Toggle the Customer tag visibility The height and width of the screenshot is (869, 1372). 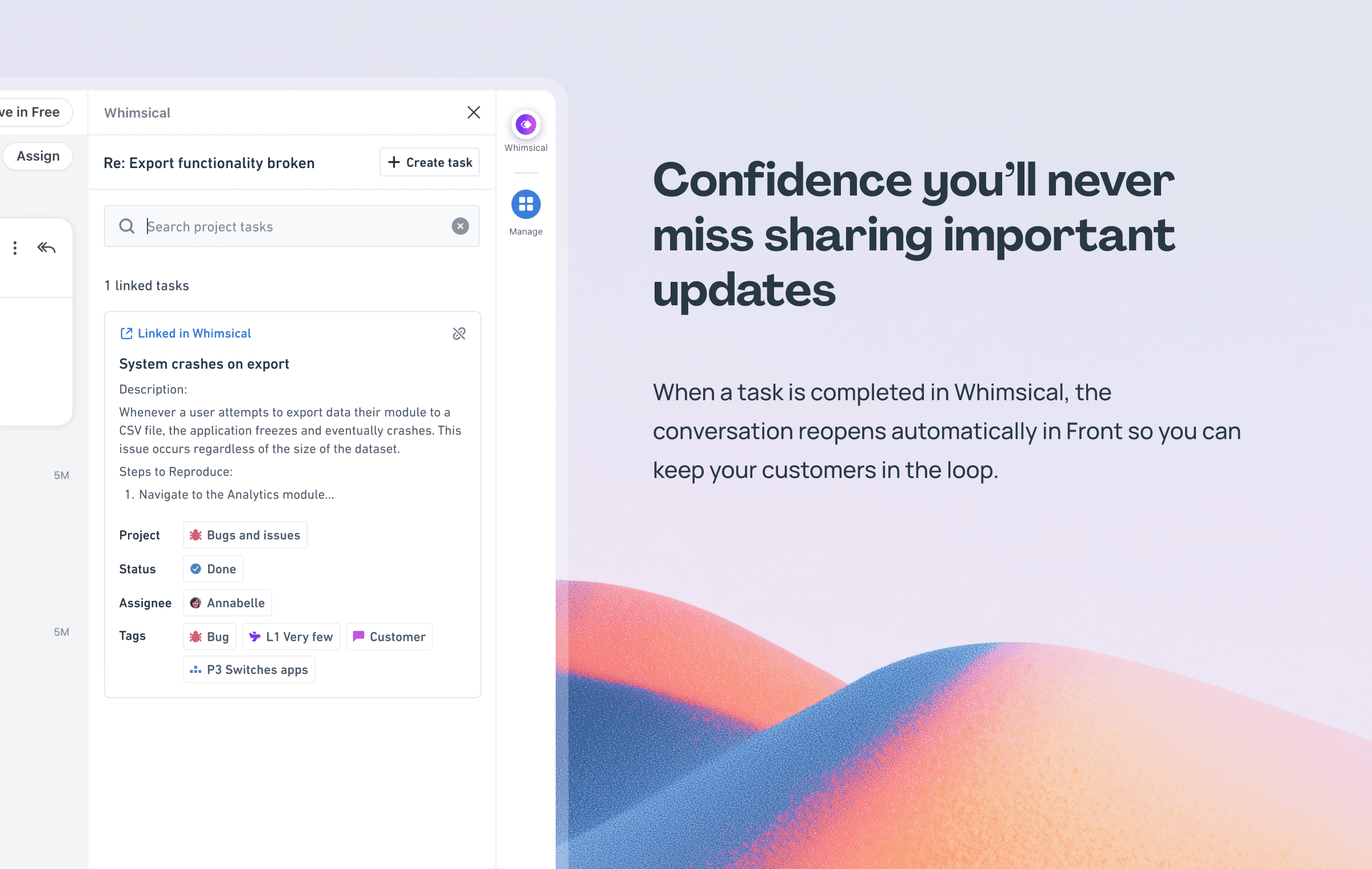389,636
